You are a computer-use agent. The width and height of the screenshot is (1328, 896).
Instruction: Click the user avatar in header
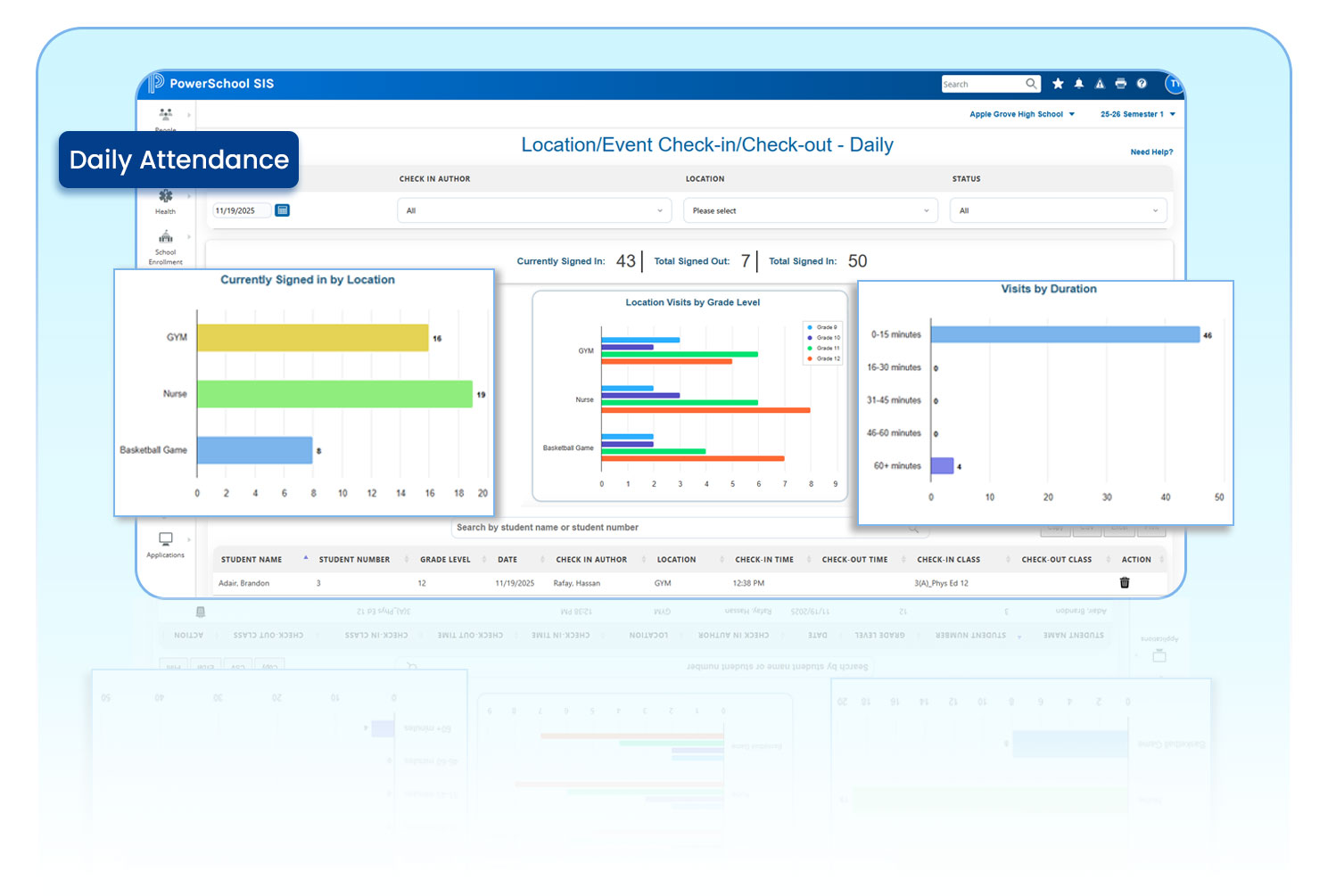point(1174,84)
